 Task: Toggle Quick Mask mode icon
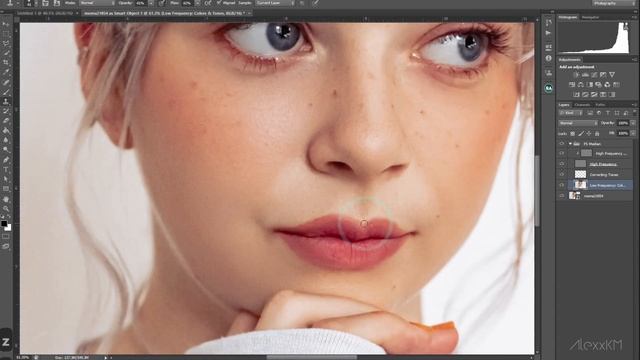6,237
